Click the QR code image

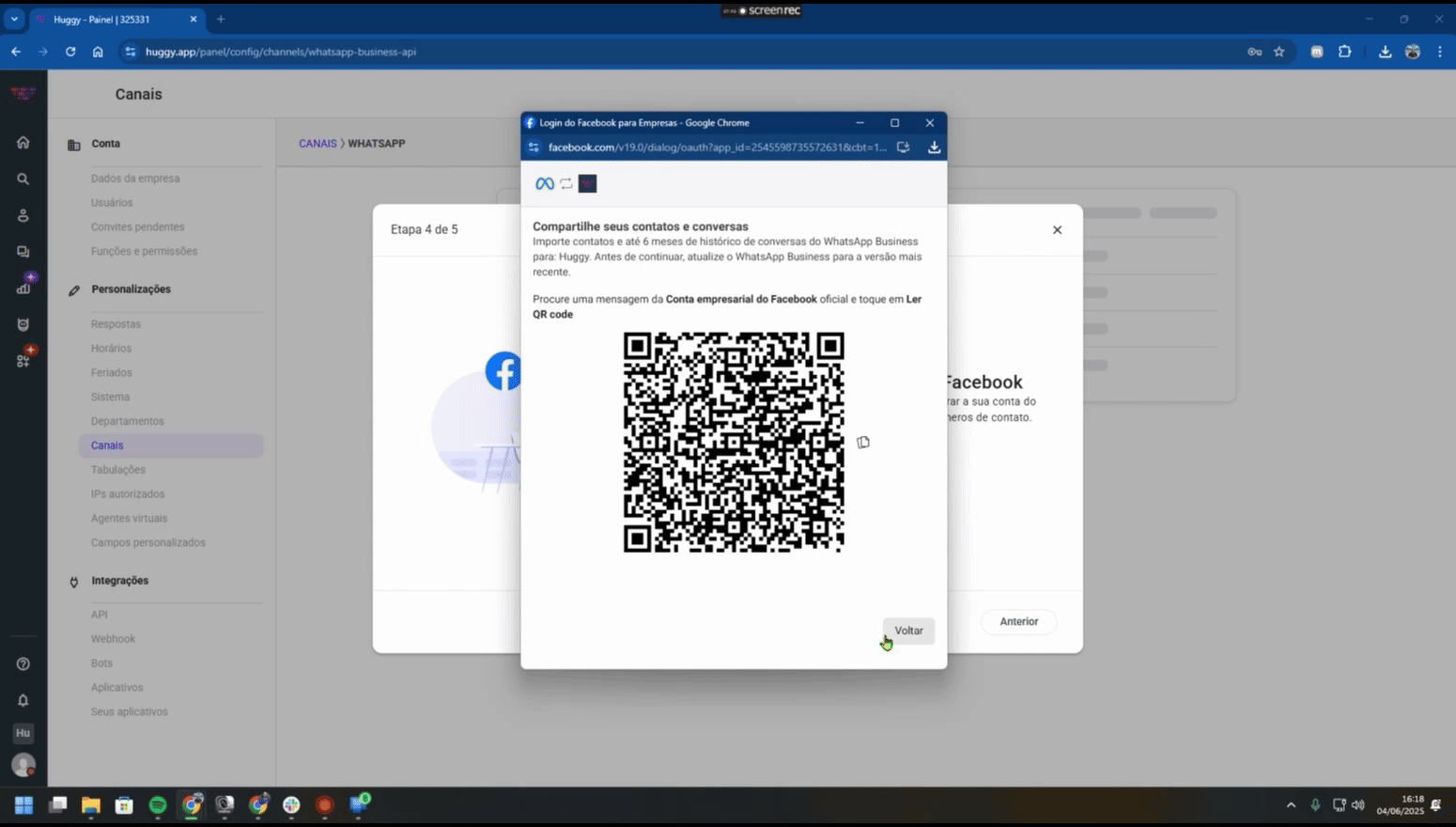coord(734,442)
